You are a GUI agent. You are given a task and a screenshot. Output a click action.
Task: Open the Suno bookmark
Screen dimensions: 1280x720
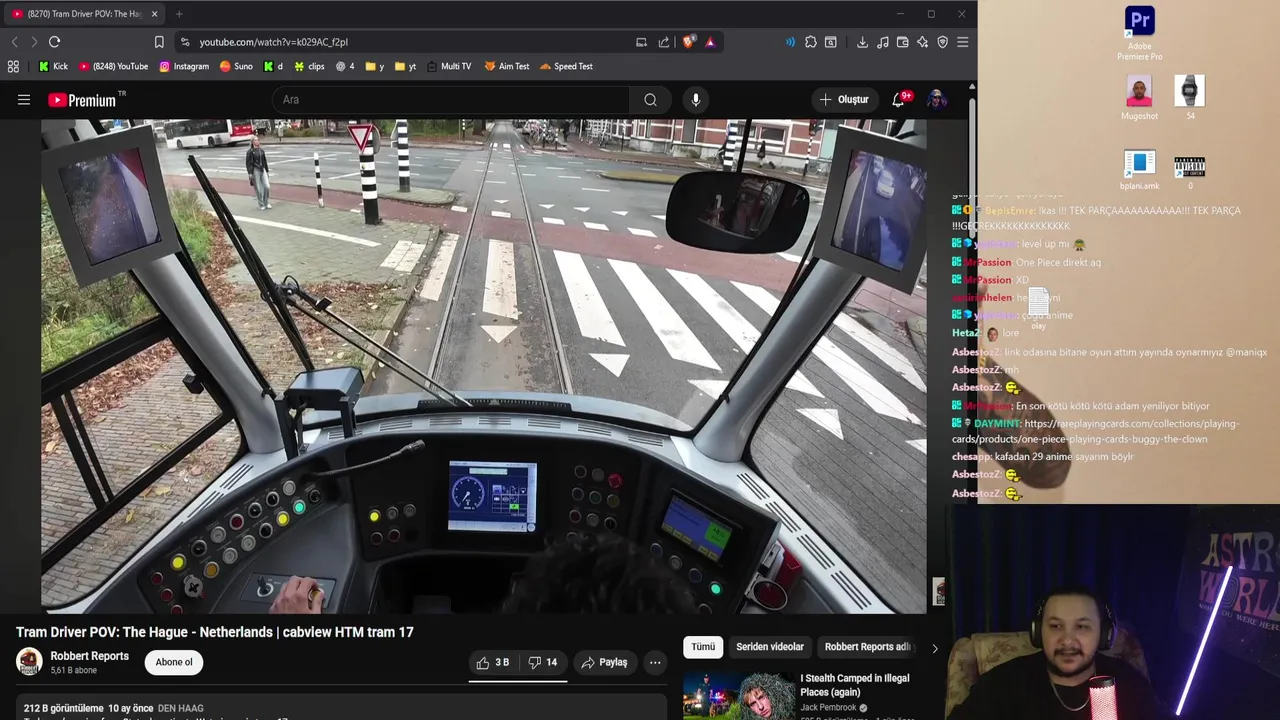pyautogui.click(x=236, y=66)
